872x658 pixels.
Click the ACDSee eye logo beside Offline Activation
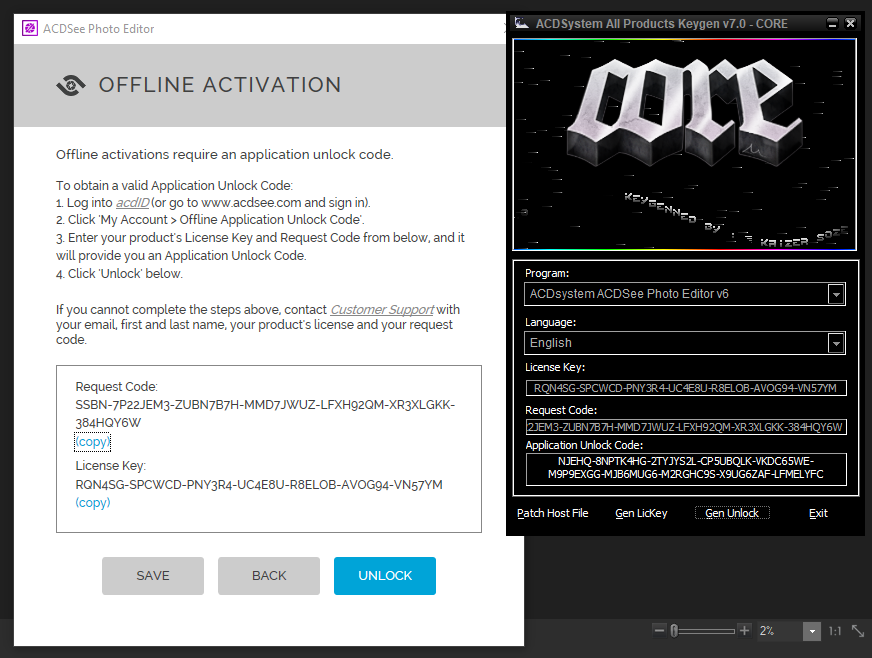click(71, 85)
